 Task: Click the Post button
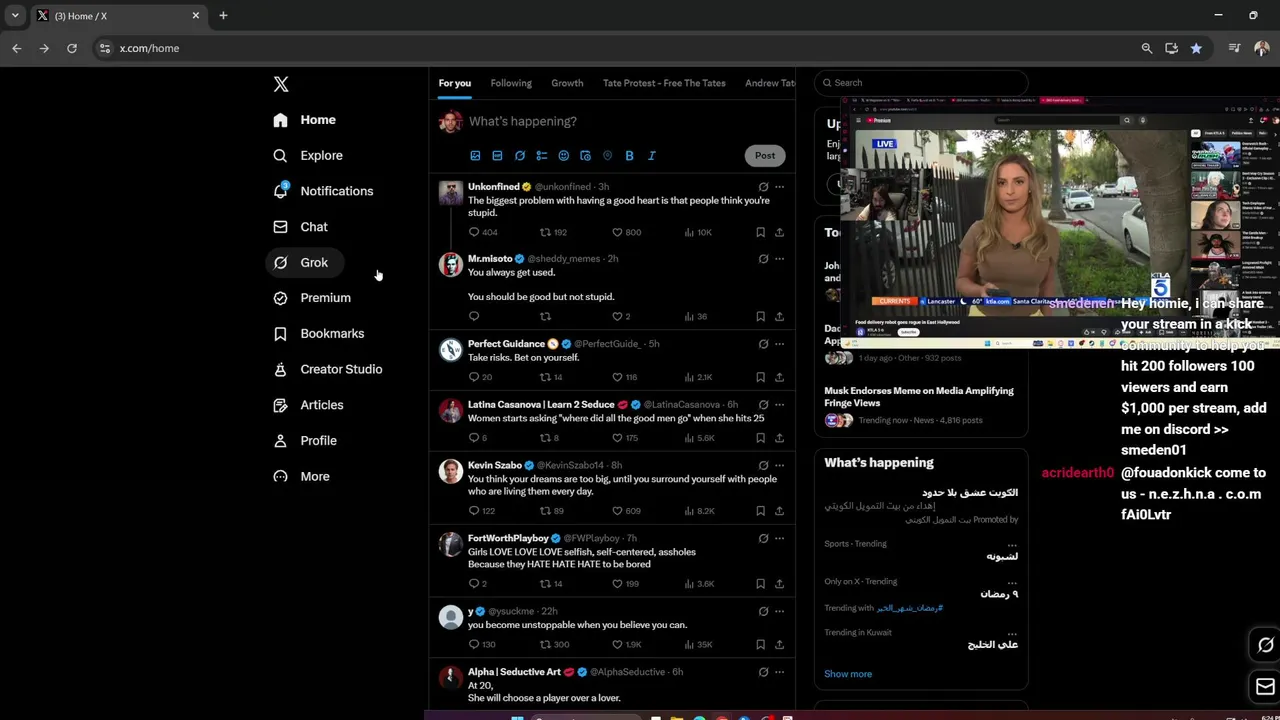pyautogui.click(x=765, y=155)
